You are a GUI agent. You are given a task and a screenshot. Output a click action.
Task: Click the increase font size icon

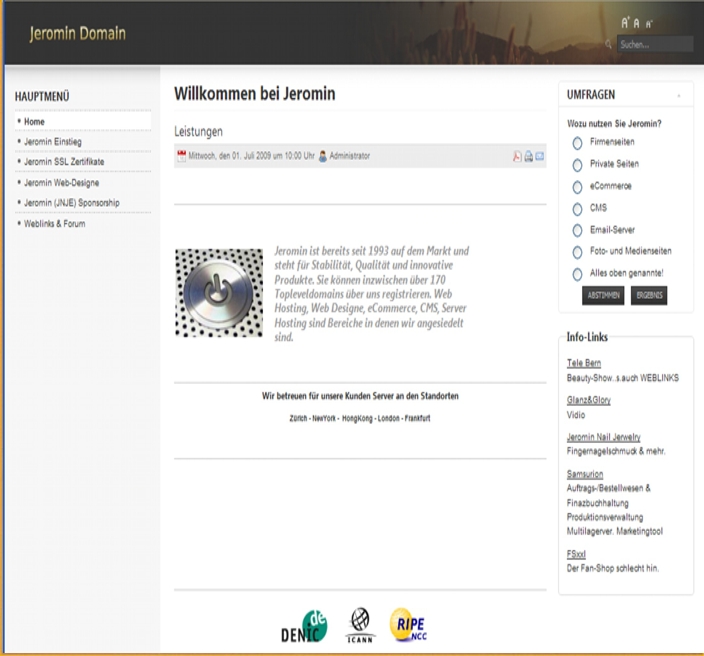point(625,22)
